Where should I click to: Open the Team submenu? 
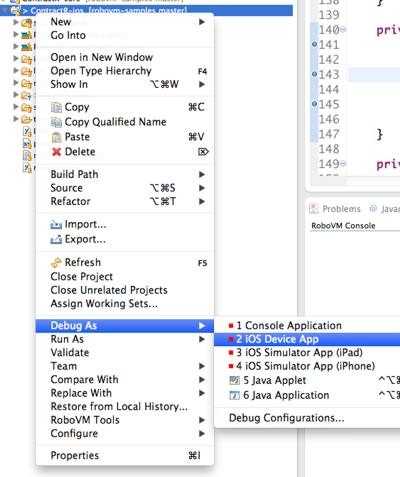click(x=125, y=366)
